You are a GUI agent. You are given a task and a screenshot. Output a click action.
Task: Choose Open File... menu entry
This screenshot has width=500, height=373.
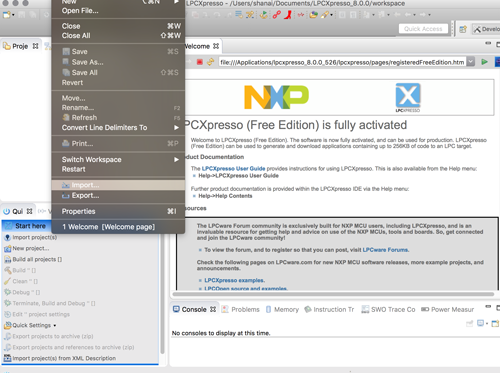(118, 11)
